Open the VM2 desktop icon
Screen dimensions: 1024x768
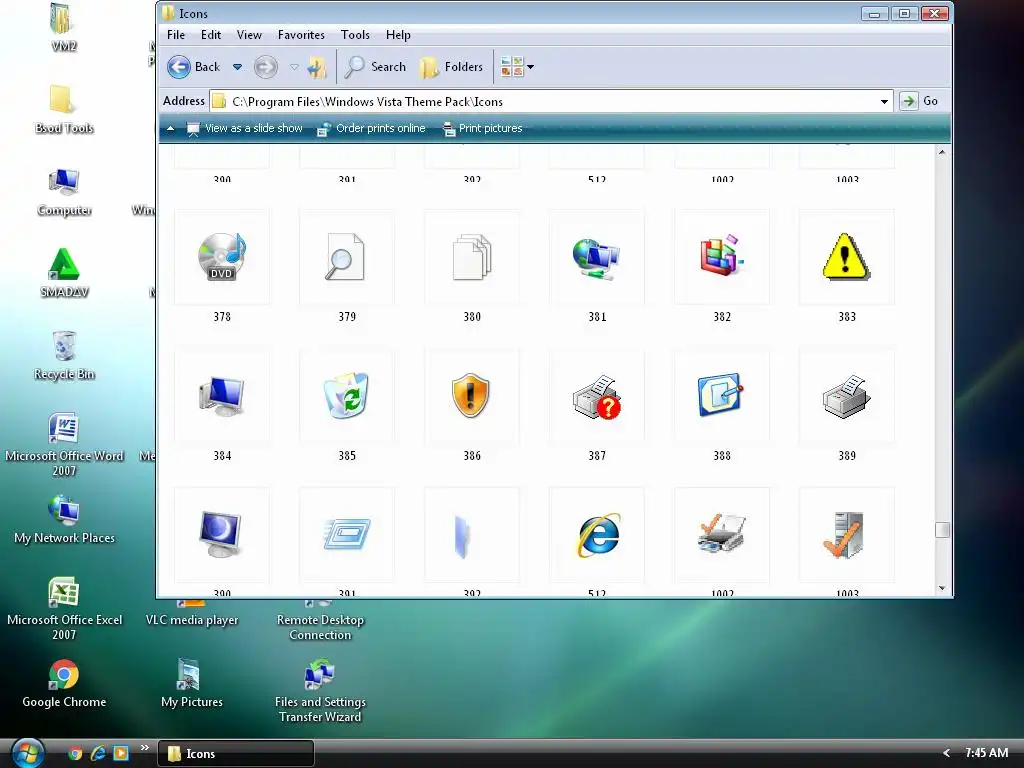[x=64, y=27]
